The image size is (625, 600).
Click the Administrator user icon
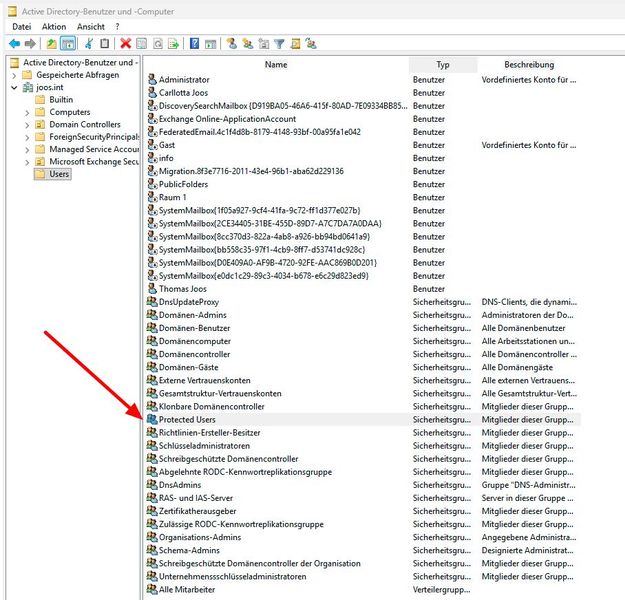pyautogui.click(x=152, y=79)
